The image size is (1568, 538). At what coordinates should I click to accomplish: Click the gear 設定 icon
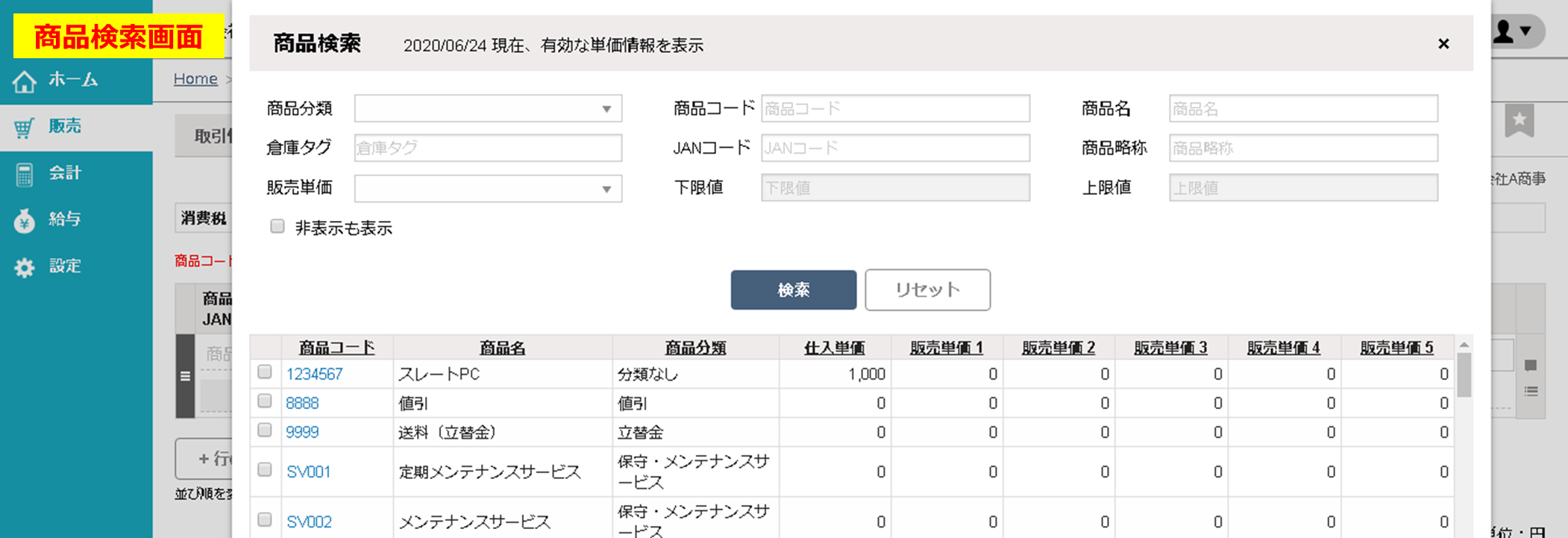pos(24,267)
